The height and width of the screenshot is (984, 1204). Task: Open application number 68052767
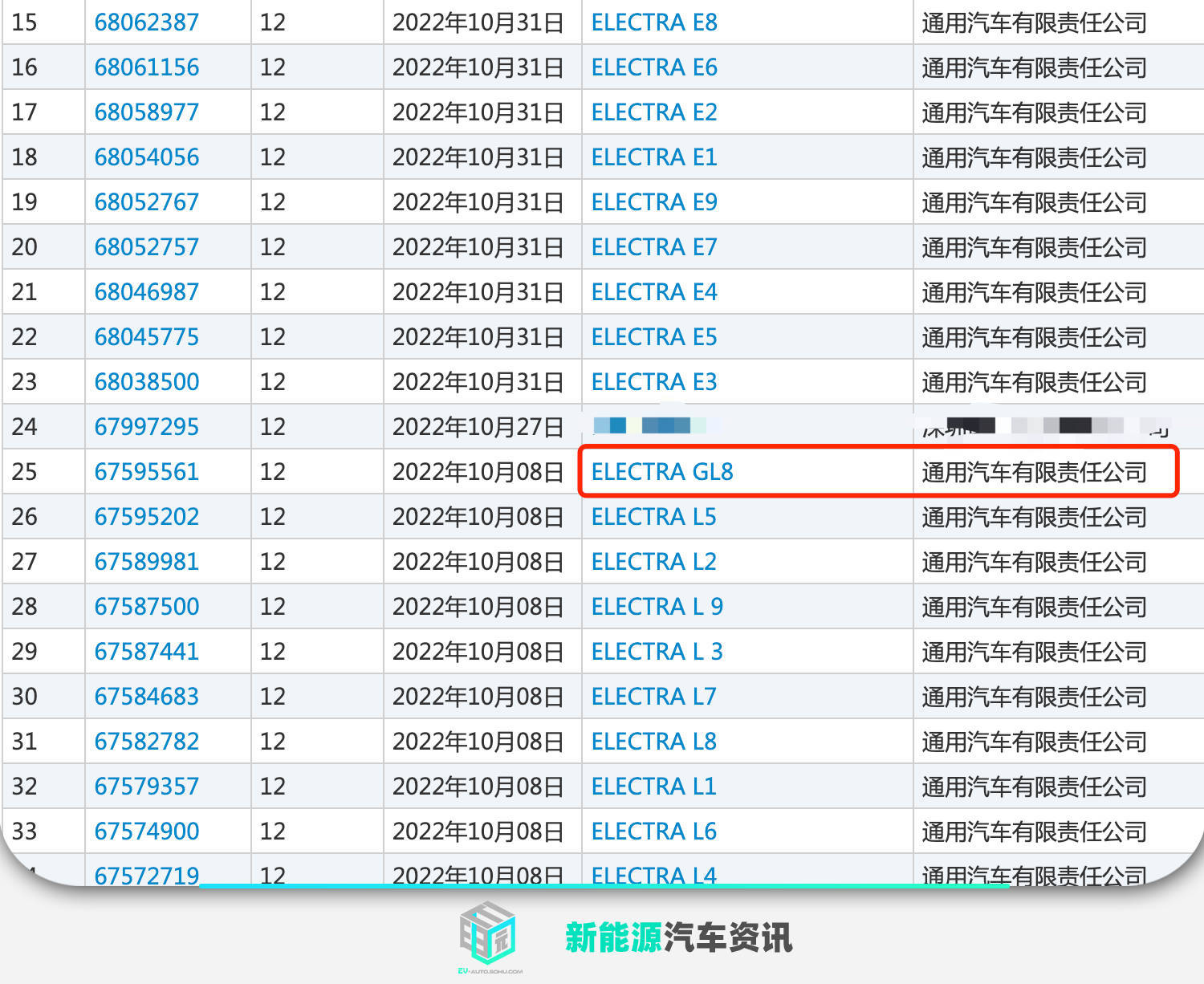pyautogui.click(x=146, y=202)
